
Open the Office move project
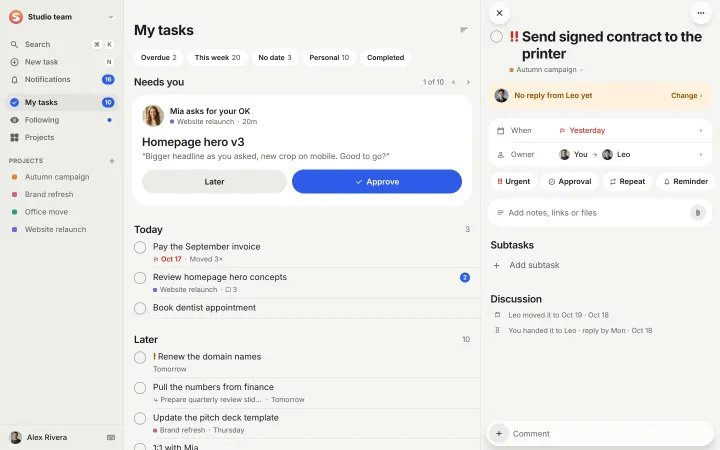point(62,212)
